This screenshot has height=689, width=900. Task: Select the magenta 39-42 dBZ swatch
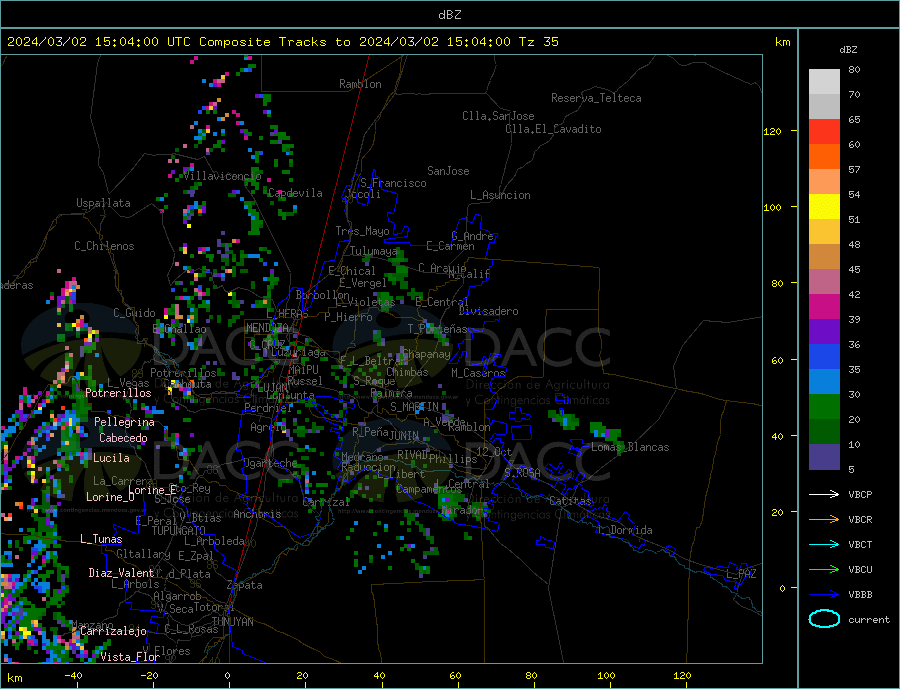click(x=824, y=307)
